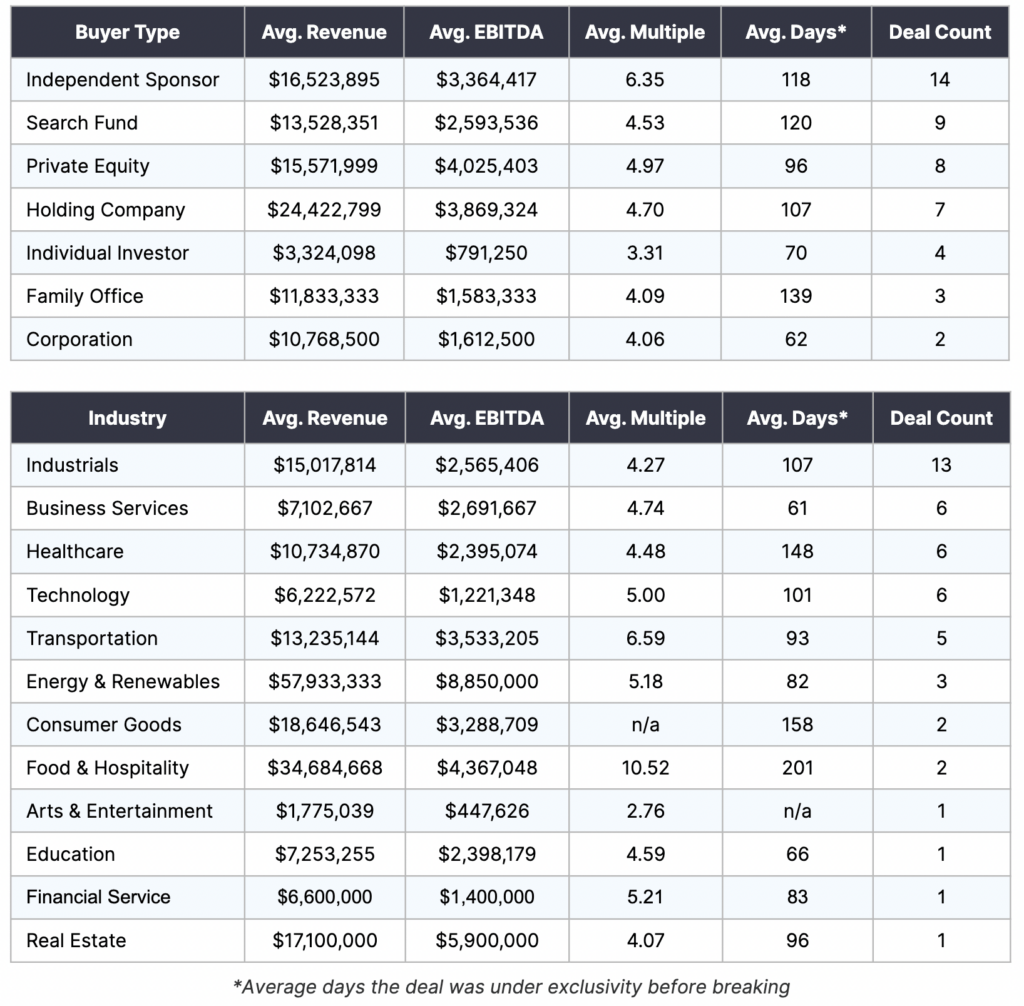This screenshot has width=1024, height=1006.
Task: Select the Transportation multiple value 6.59
Action: click(x=645, y=638)
